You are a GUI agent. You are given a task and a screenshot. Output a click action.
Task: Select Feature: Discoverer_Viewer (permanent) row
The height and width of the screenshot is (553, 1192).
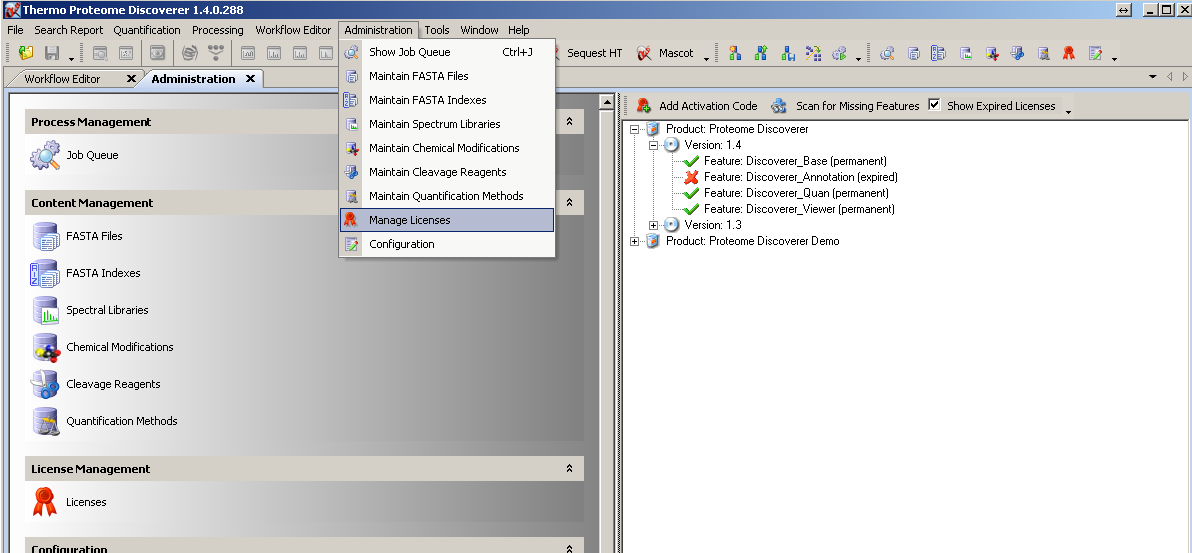point(799,209)
